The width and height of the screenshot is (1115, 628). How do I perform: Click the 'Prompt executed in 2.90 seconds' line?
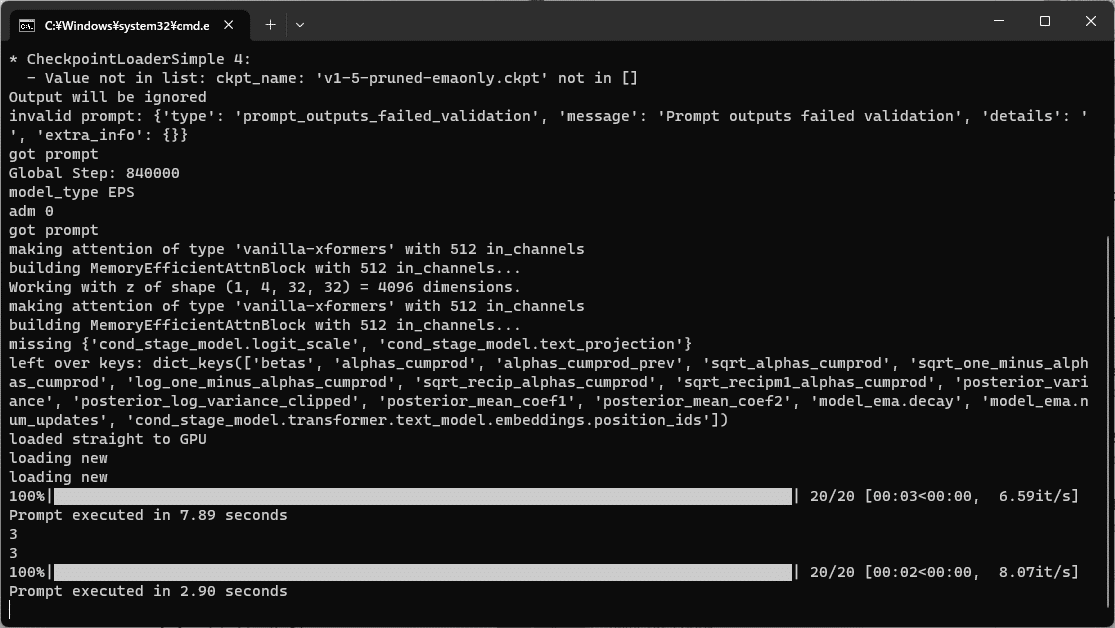point(148,591)
